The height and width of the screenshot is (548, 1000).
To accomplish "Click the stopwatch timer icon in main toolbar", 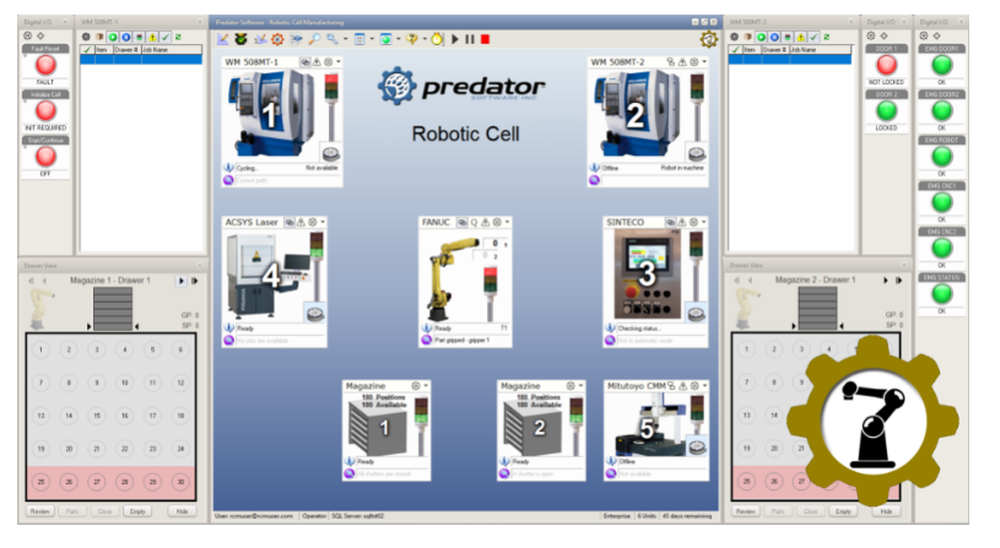I will click(x=437, y=39).
